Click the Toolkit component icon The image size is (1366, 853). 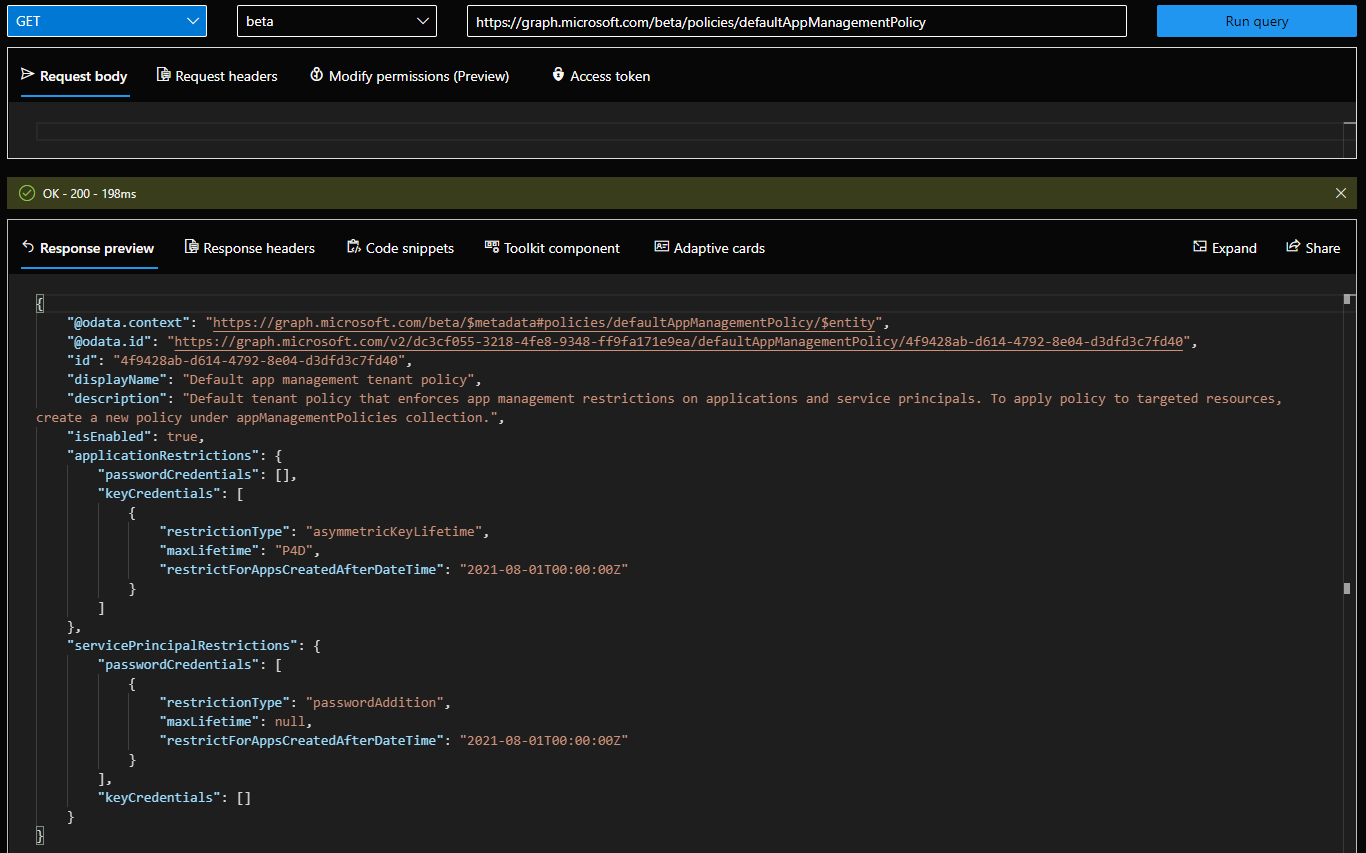tap(491, 247)
